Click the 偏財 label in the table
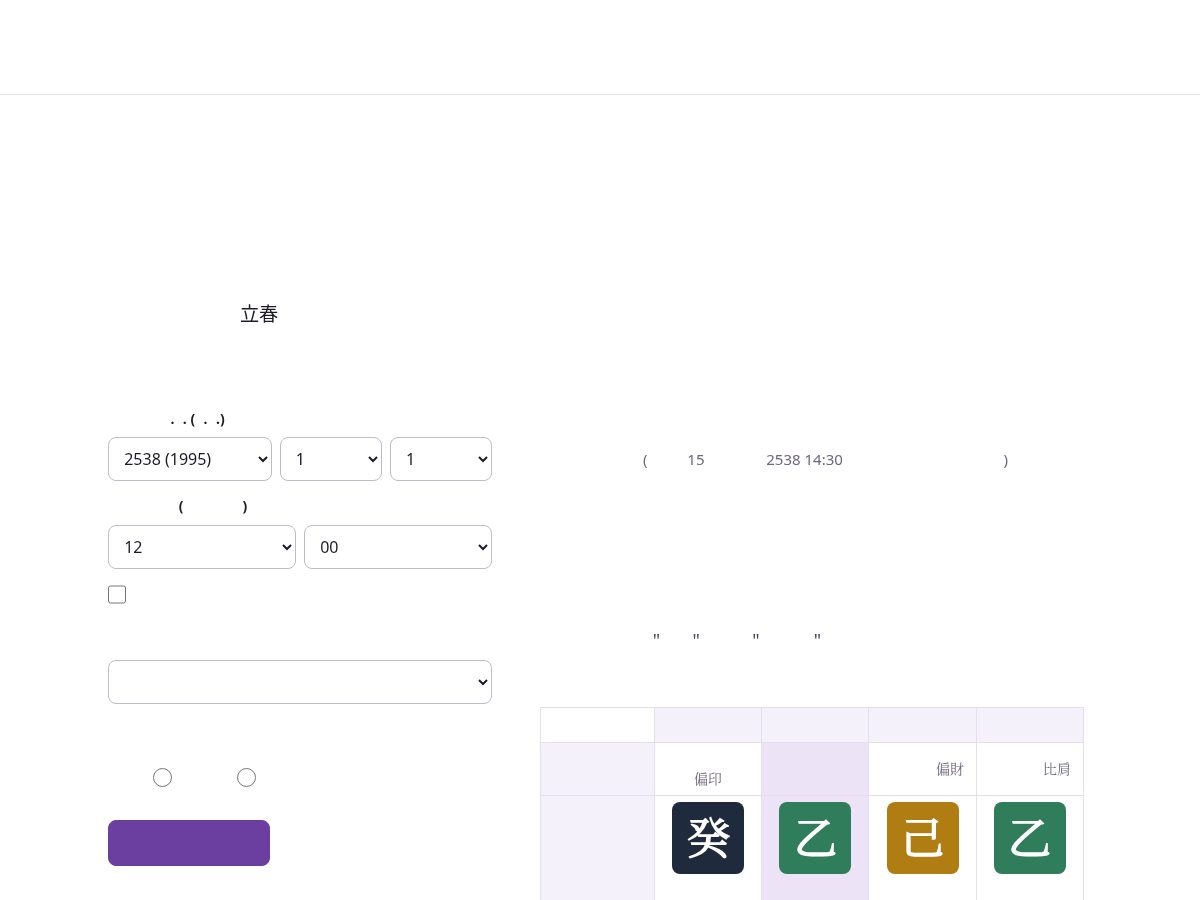This screenshot has width=1200, height=900. coord(950,769)
